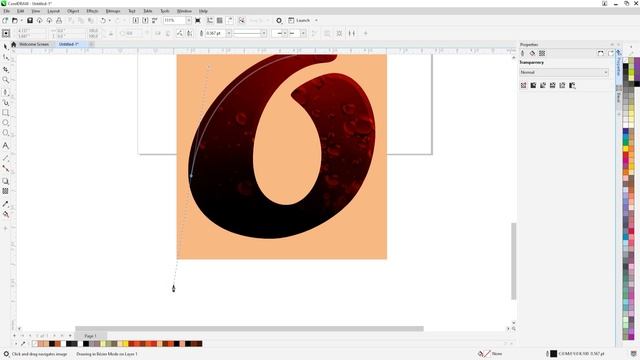Select the Parallel Dimension line tool
Image resolution: width=640 pixels, height=360 pixels.
[6, 158]
